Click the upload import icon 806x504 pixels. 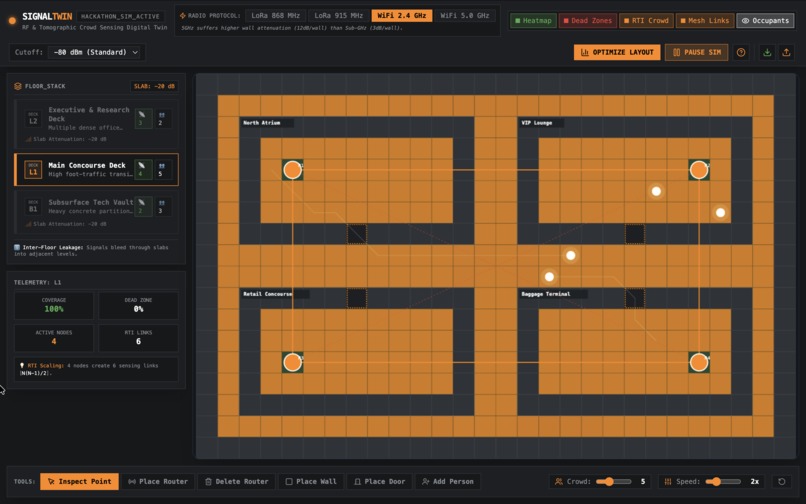[x=786, y=52]
